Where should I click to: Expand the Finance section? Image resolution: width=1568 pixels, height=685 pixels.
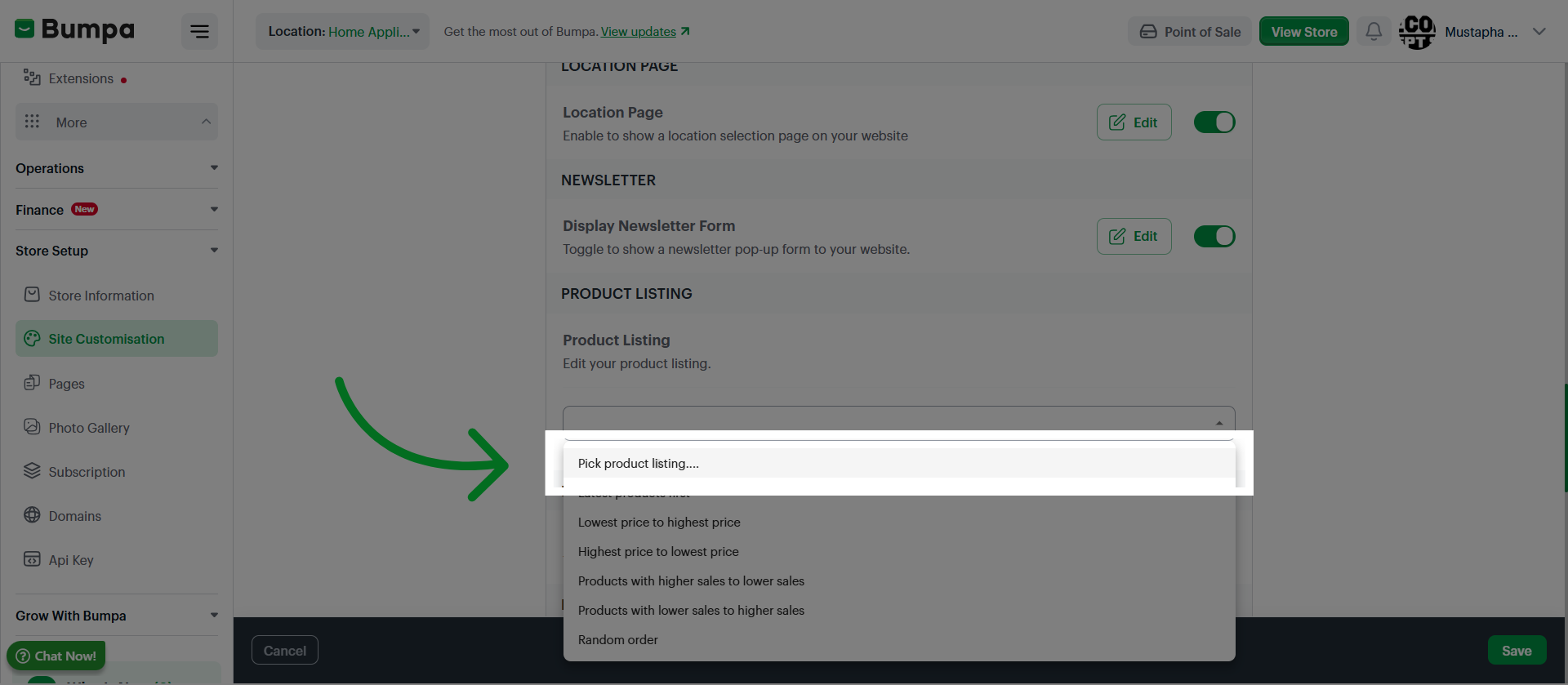[x=116, y=210]
